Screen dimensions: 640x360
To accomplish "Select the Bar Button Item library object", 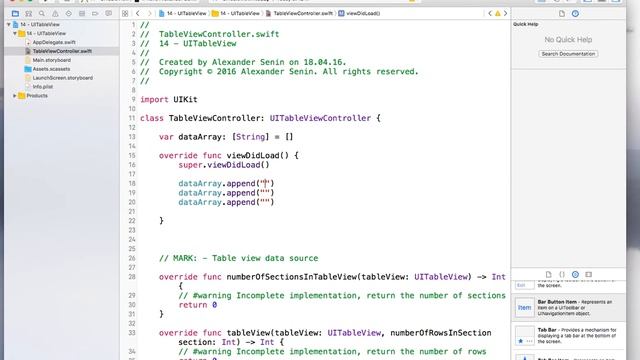I will pyautogui.click(x=568, y=307).
